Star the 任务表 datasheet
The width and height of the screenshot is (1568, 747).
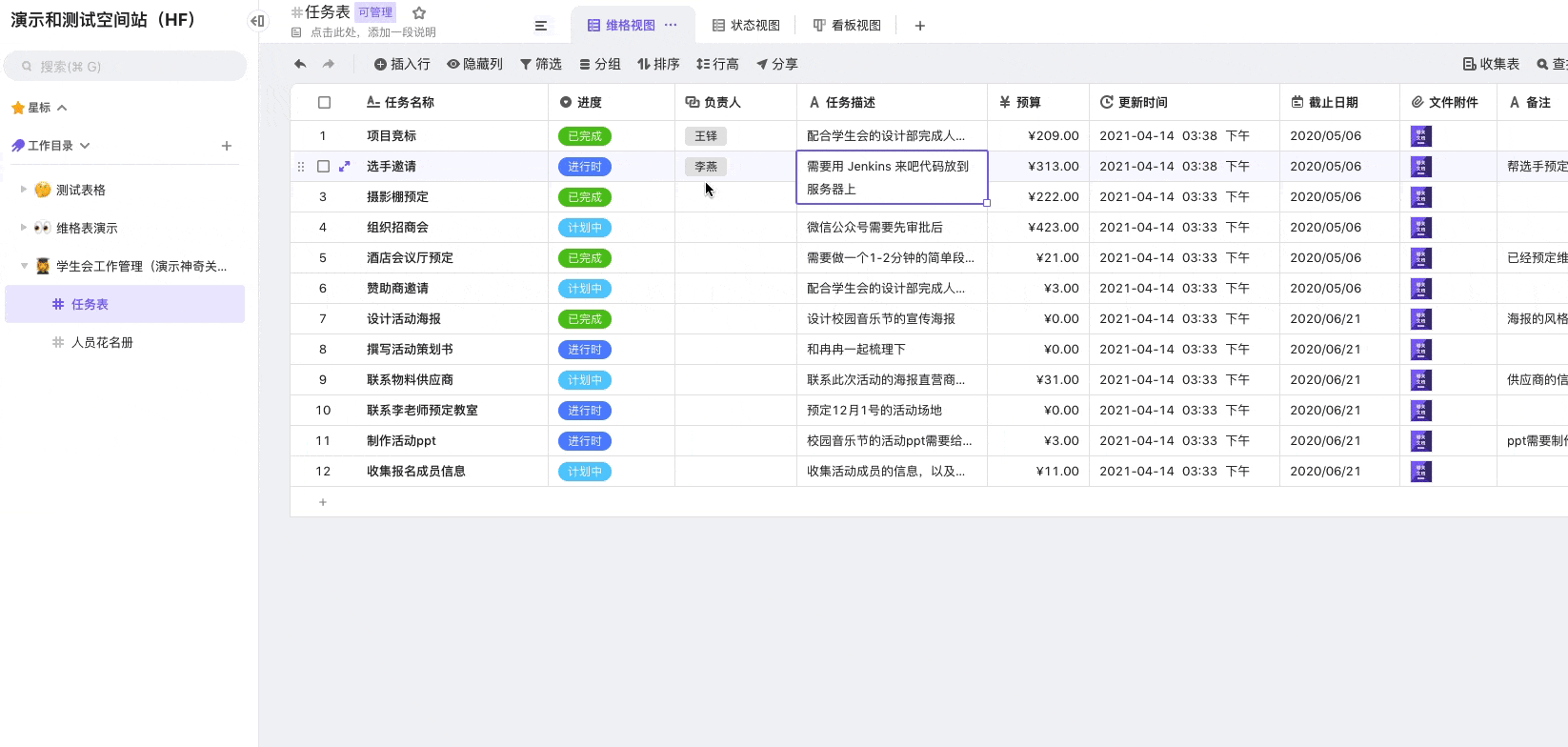[x=419, y=13]
